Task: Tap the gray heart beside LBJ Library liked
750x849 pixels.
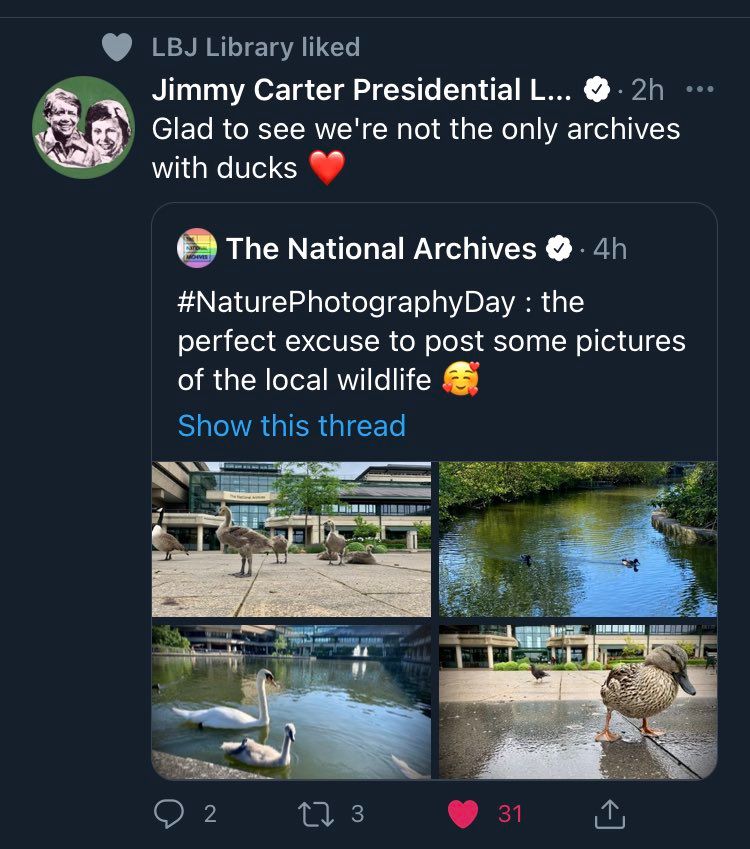Action: click(117, 47)
